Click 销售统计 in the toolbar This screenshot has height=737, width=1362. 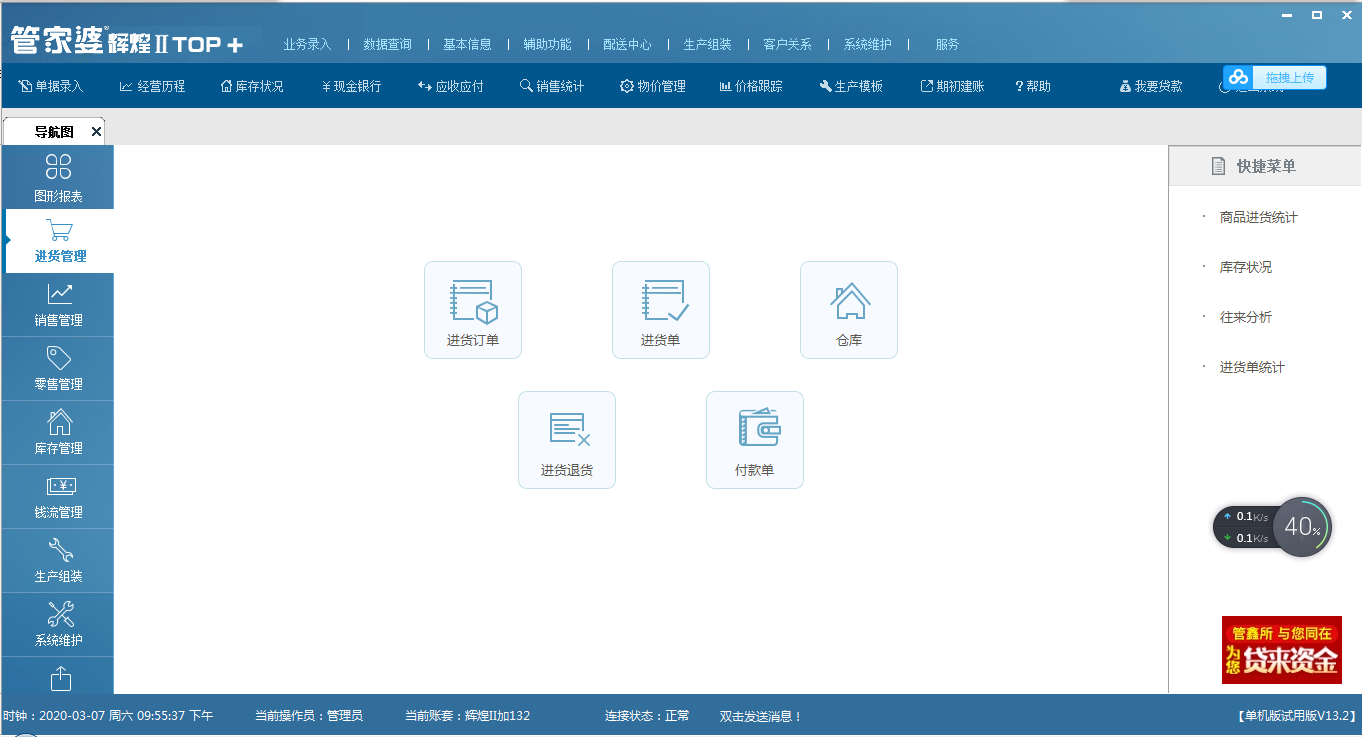click(x=552, y=87)
